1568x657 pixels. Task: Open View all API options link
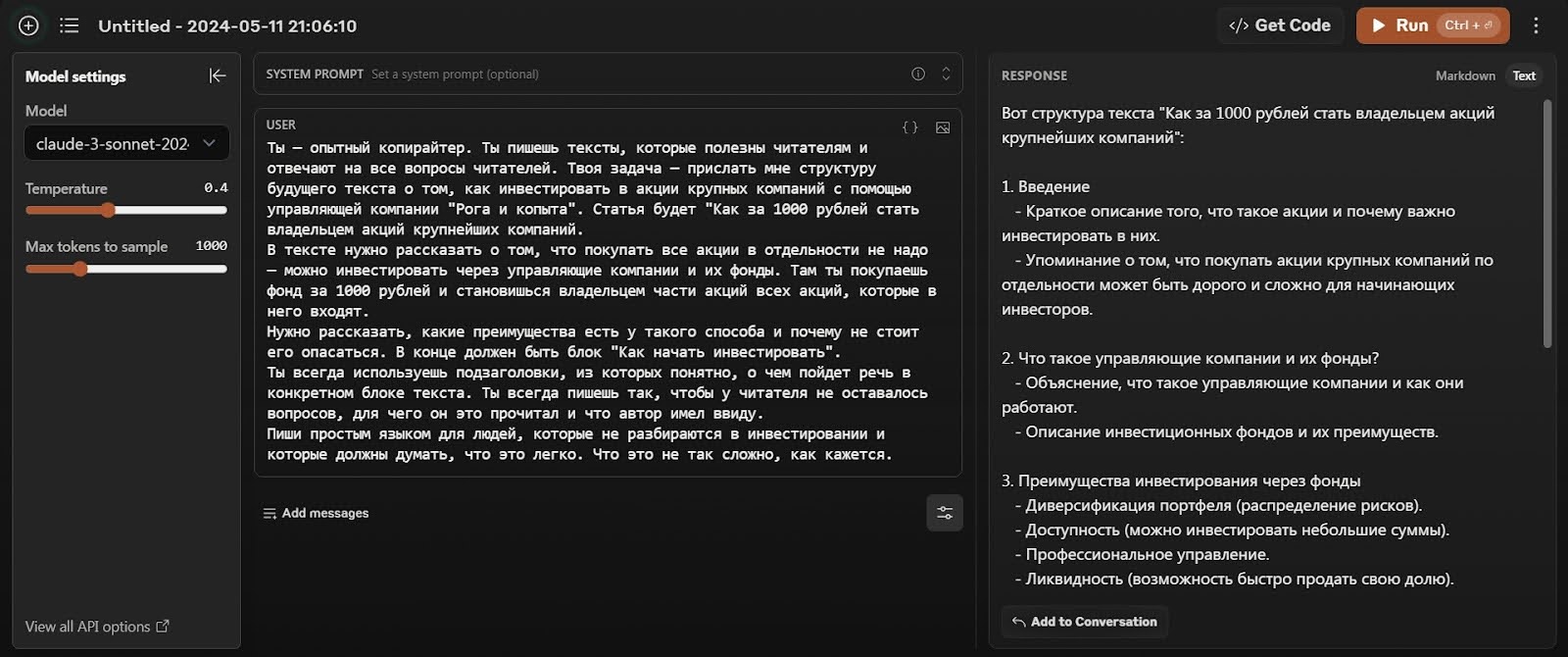(97, 627)
